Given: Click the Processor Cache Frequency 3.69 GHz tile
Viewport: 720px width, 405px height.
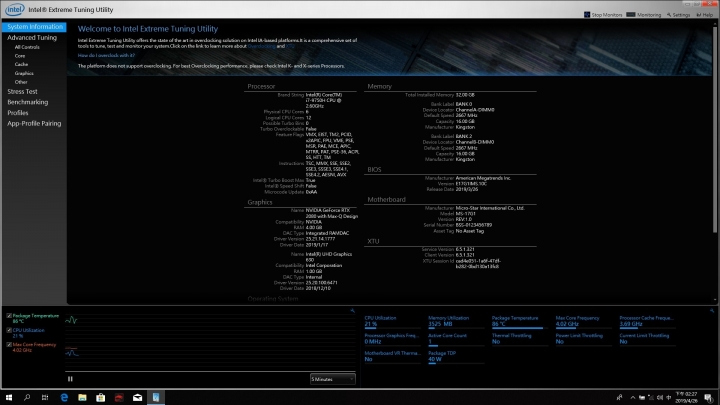Looking at the screenshot, I should click(x=647, y=321).
